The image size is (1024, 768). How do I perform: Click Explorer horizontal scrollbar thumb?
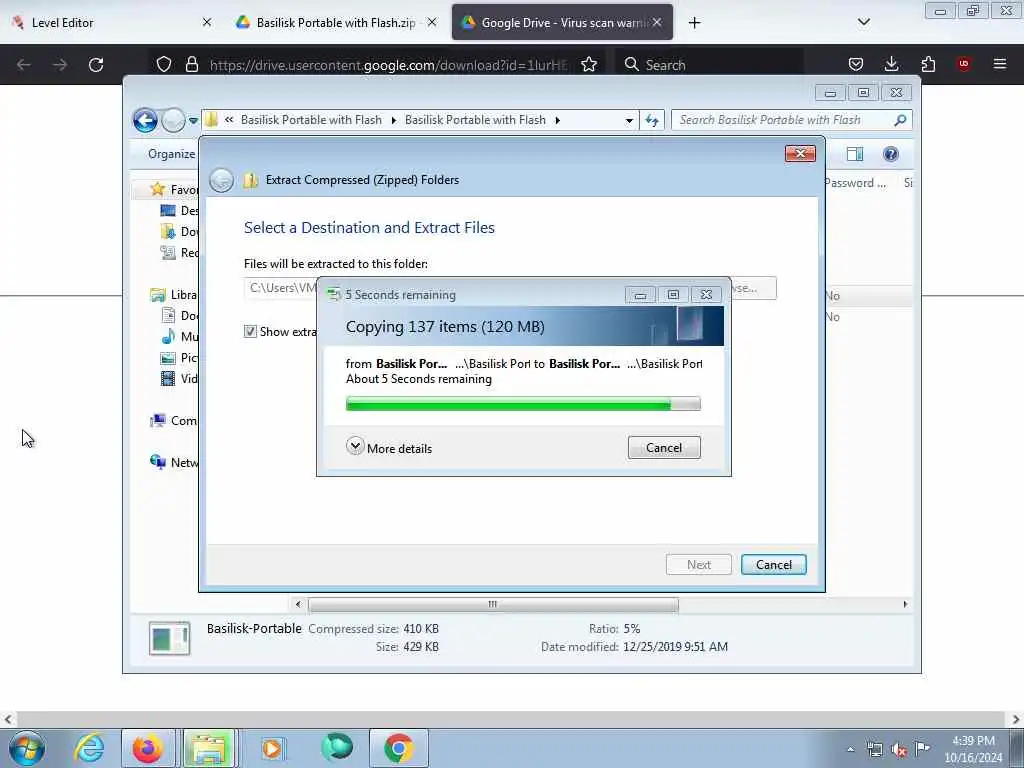pyautogui.click(x=493, y=605)
